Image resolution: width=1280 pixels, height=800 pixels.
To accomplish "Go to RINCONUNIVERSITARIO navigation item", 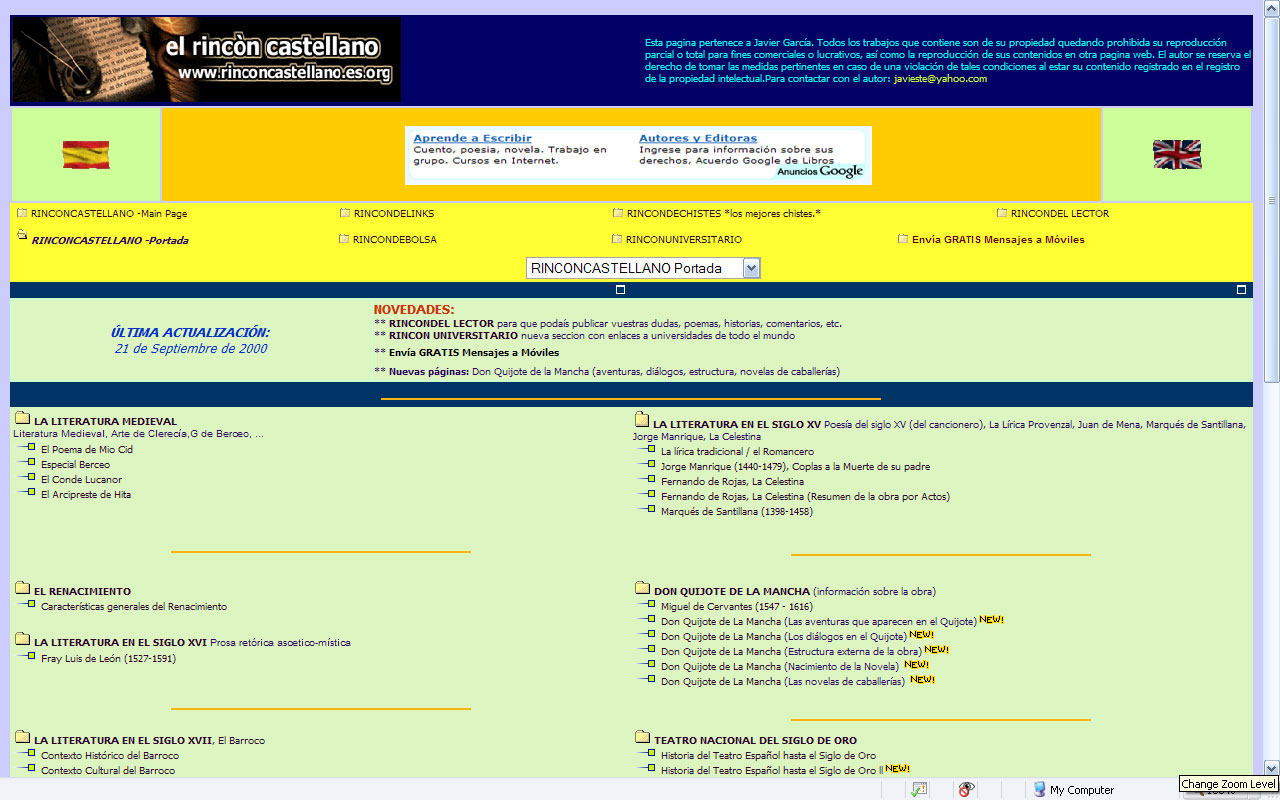I will (683, 240).
